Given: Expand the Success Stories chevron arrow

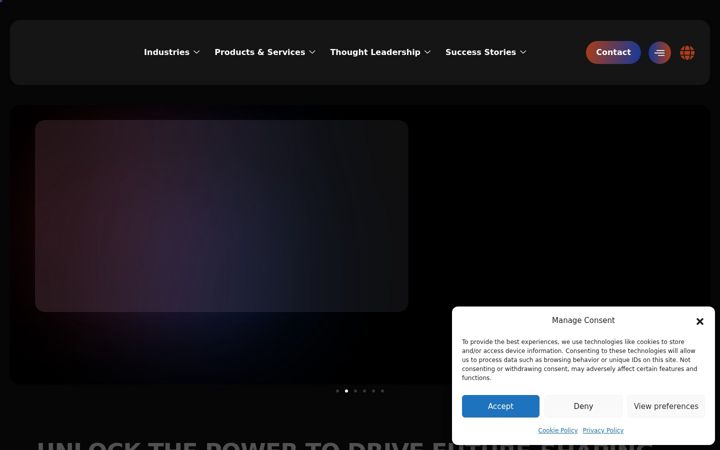Looking at the screenshot, I should tap(523, 52).
